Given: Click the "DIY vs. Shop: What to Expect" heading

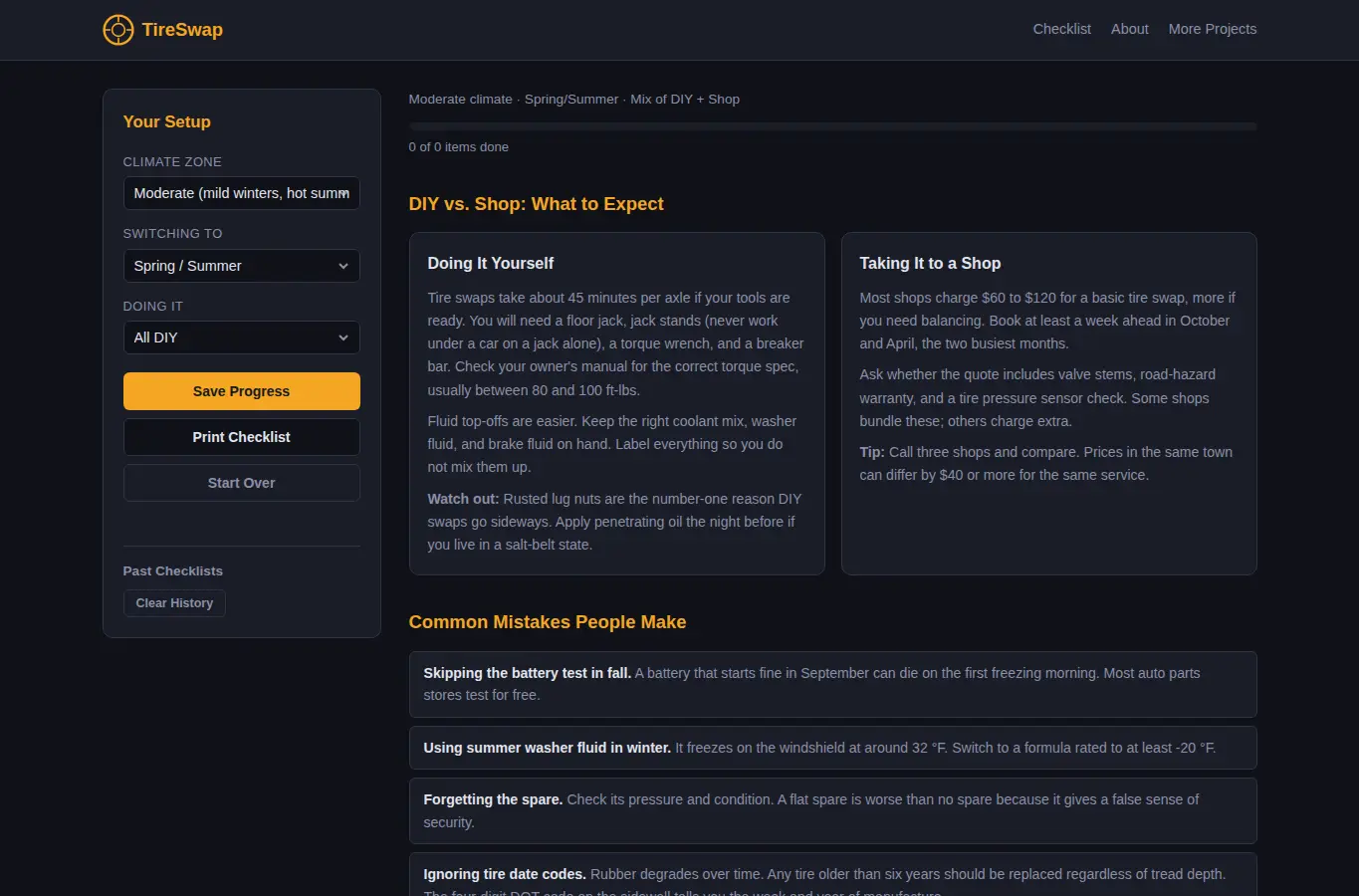Looking at the screenshot, I should pos(536,204).
